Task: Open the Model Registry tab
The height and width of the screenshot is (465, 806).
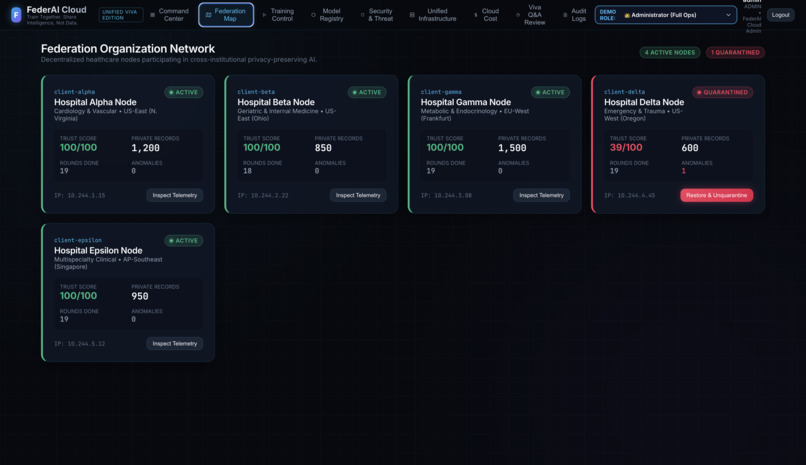Action: click(x=327, y=15)
